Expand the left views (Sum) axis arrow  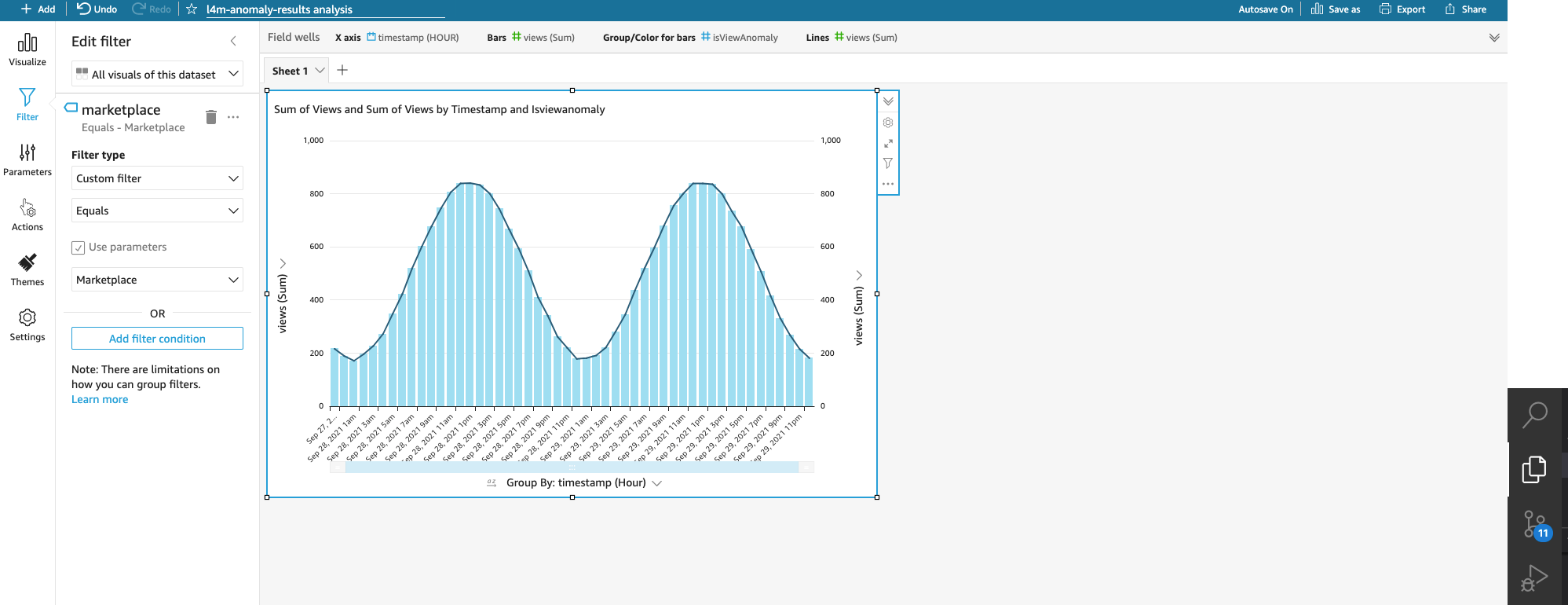(x=283, y=263)
